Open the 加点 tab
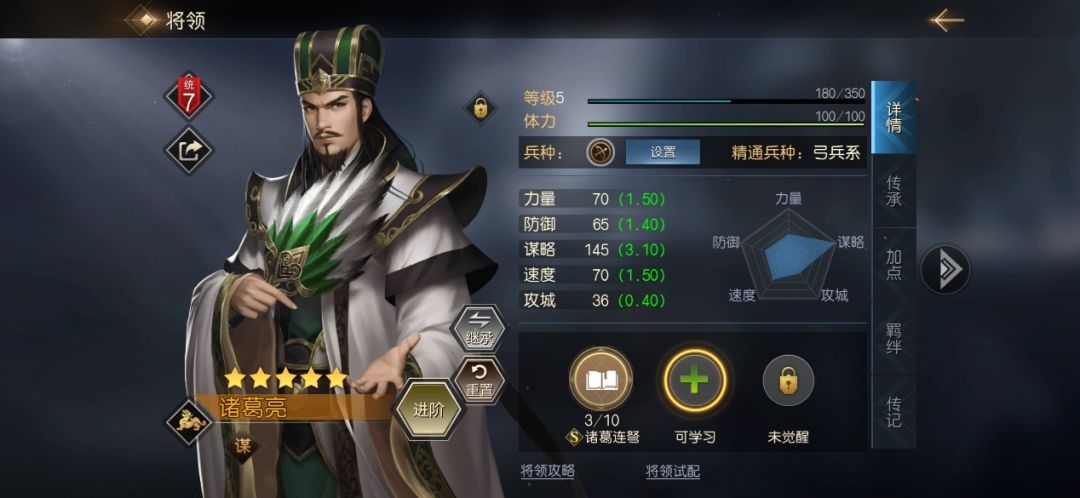The height and width of the screenshot is (498, 1080). pyautogui.click(x=893, y=264)
